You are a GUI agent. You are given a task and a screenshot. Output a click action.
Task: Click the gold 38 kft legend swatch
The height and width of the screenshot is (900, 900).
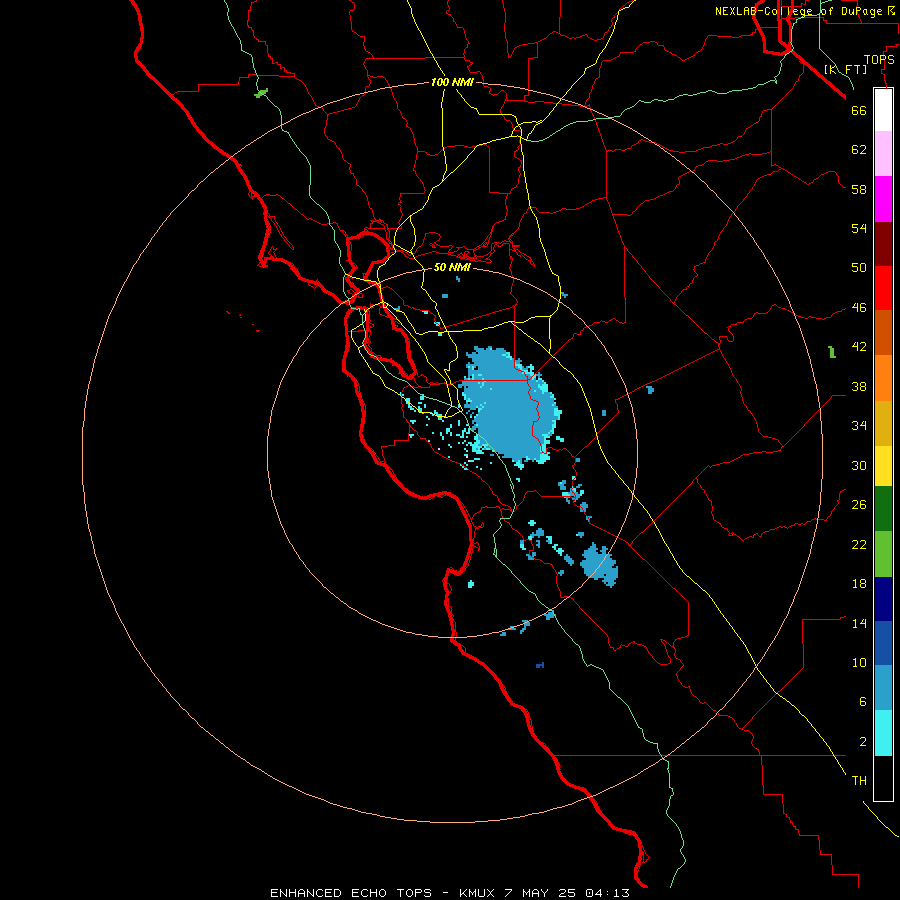pos(883,423)
